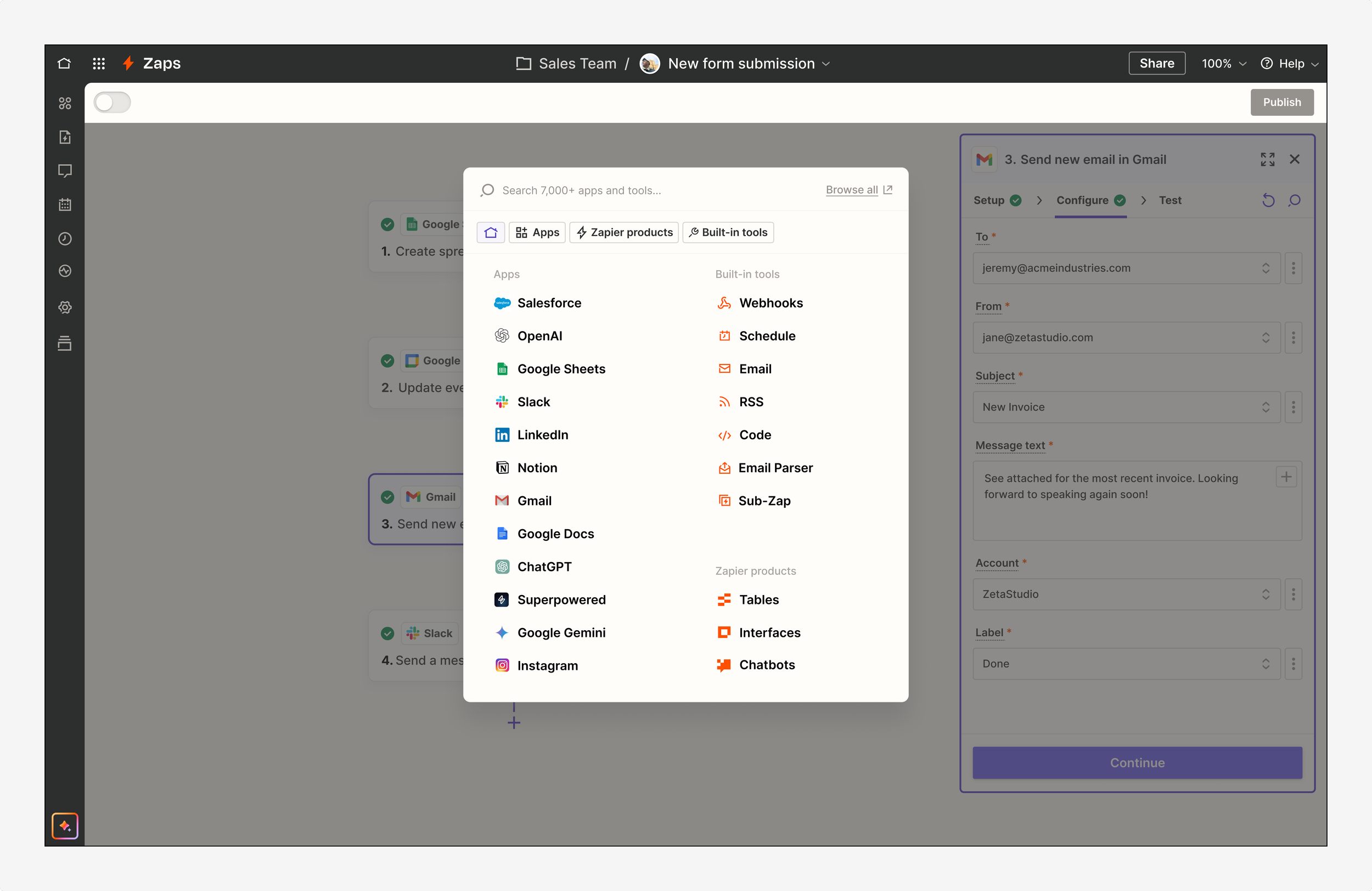The height and width of the screenshot is (891, 1372).
Task: Select the Zapier products tab
Action: coord(624,232)
